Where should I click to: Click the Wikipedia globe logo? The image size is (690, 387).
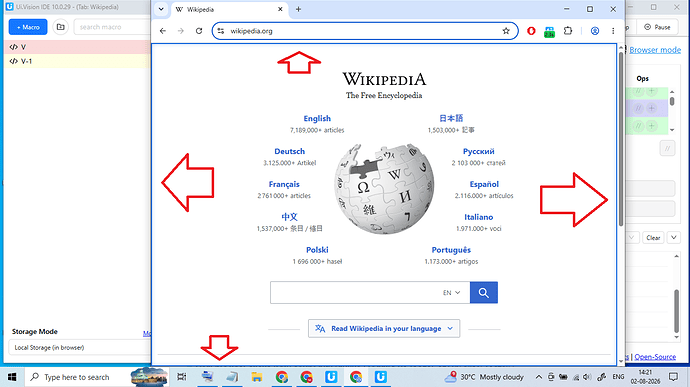tap(384, 188)
